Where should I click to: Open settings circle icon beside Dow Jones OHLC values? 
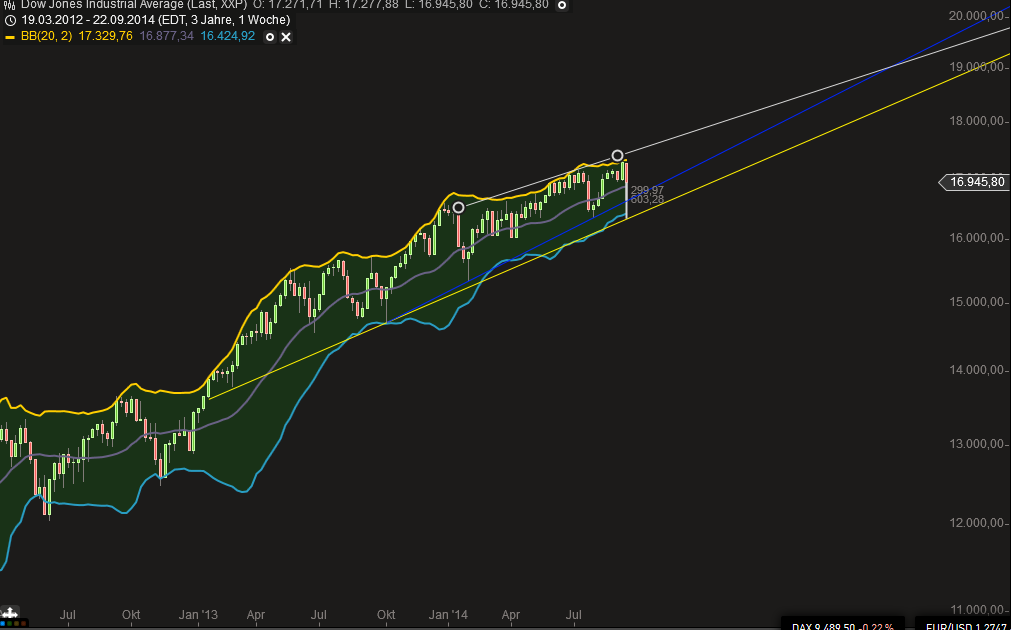coord(562,5)
